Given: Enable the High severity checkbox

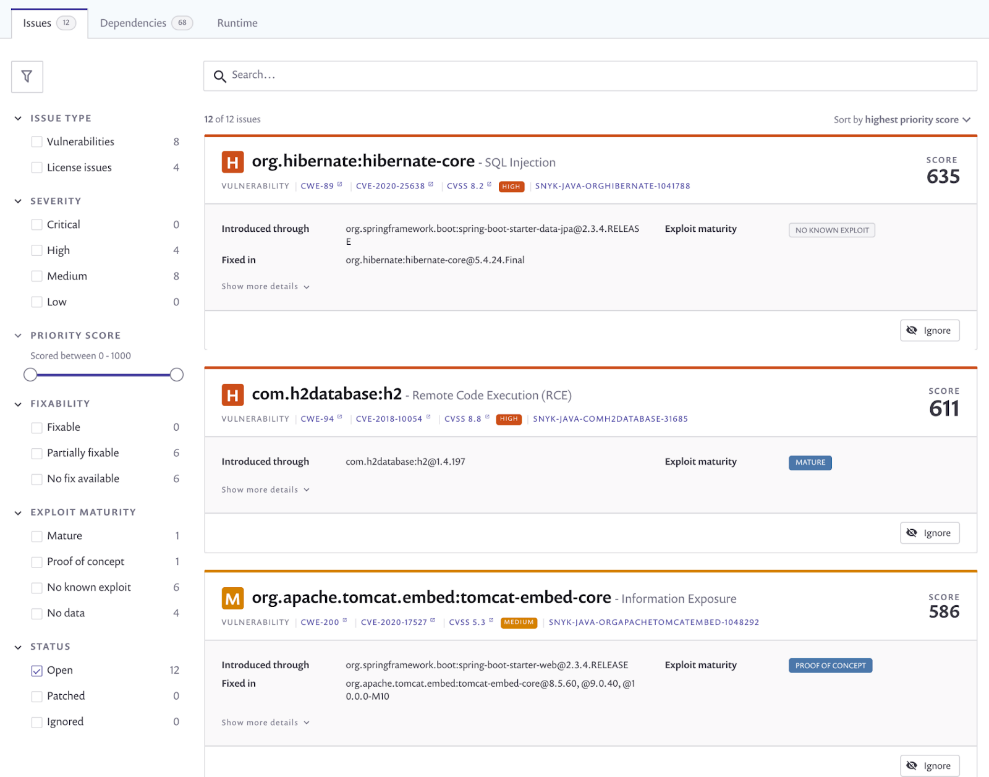Looking at the screenshot, I should click(37, 251).
